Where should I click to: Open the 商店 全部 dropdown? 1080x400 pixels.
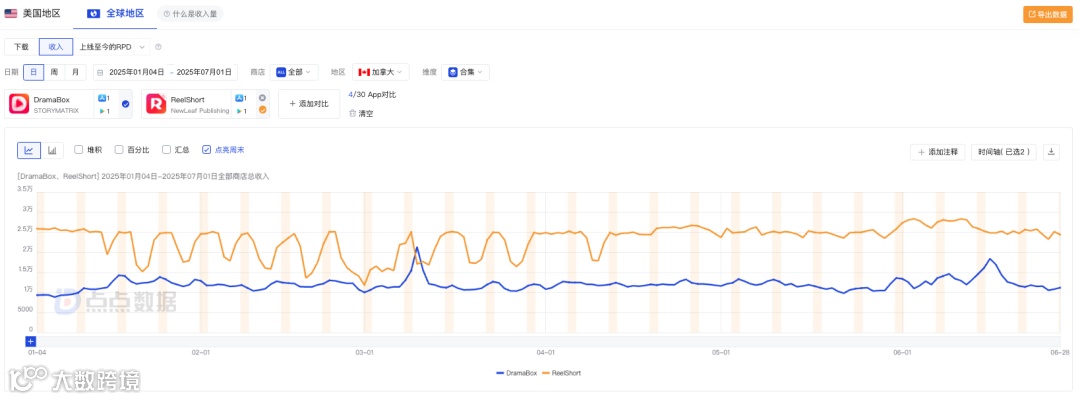[294, 72]
